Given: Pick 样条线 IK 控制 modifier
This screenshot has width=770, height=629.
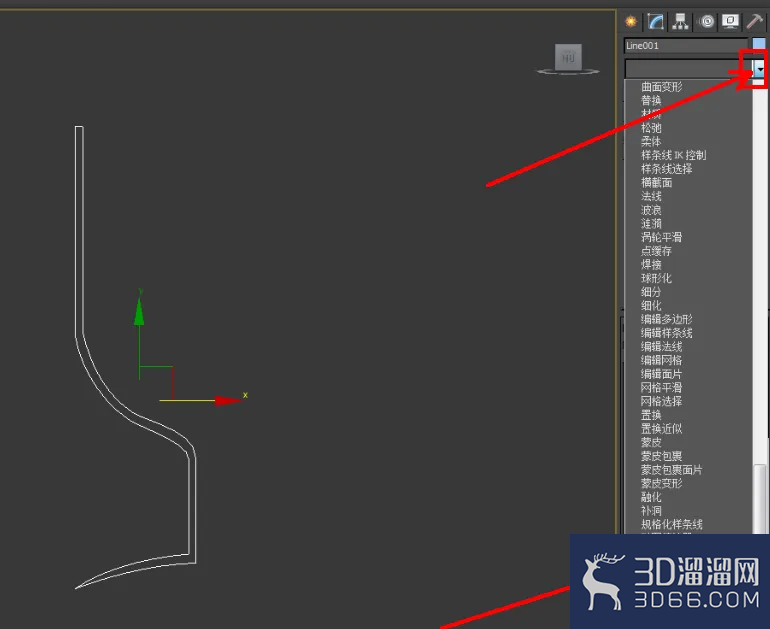Looking at the screenshot, I should 673,155.
